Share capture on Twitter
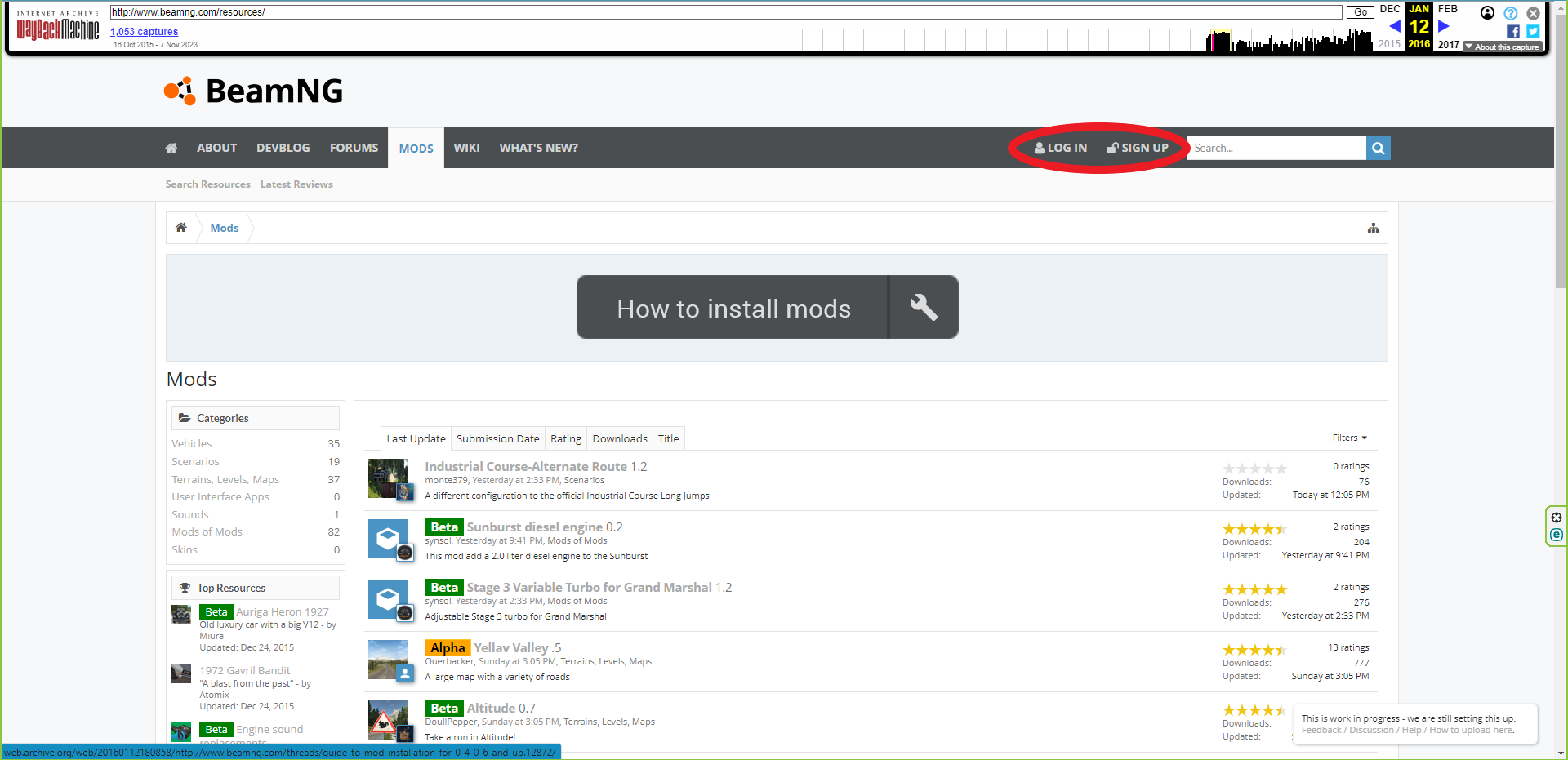 [1533, 31]
